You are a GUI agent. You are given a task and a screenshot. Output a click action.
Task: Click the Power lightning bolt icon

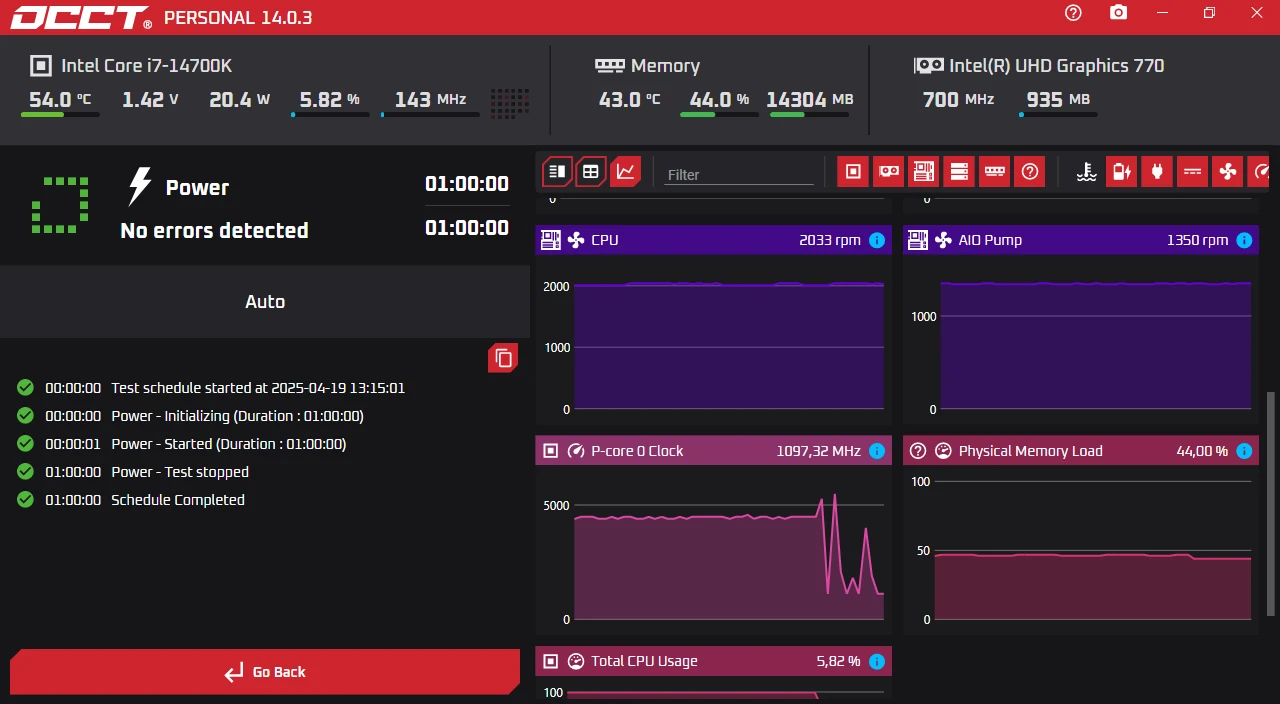pyautogui.click(x=139, y=187)
